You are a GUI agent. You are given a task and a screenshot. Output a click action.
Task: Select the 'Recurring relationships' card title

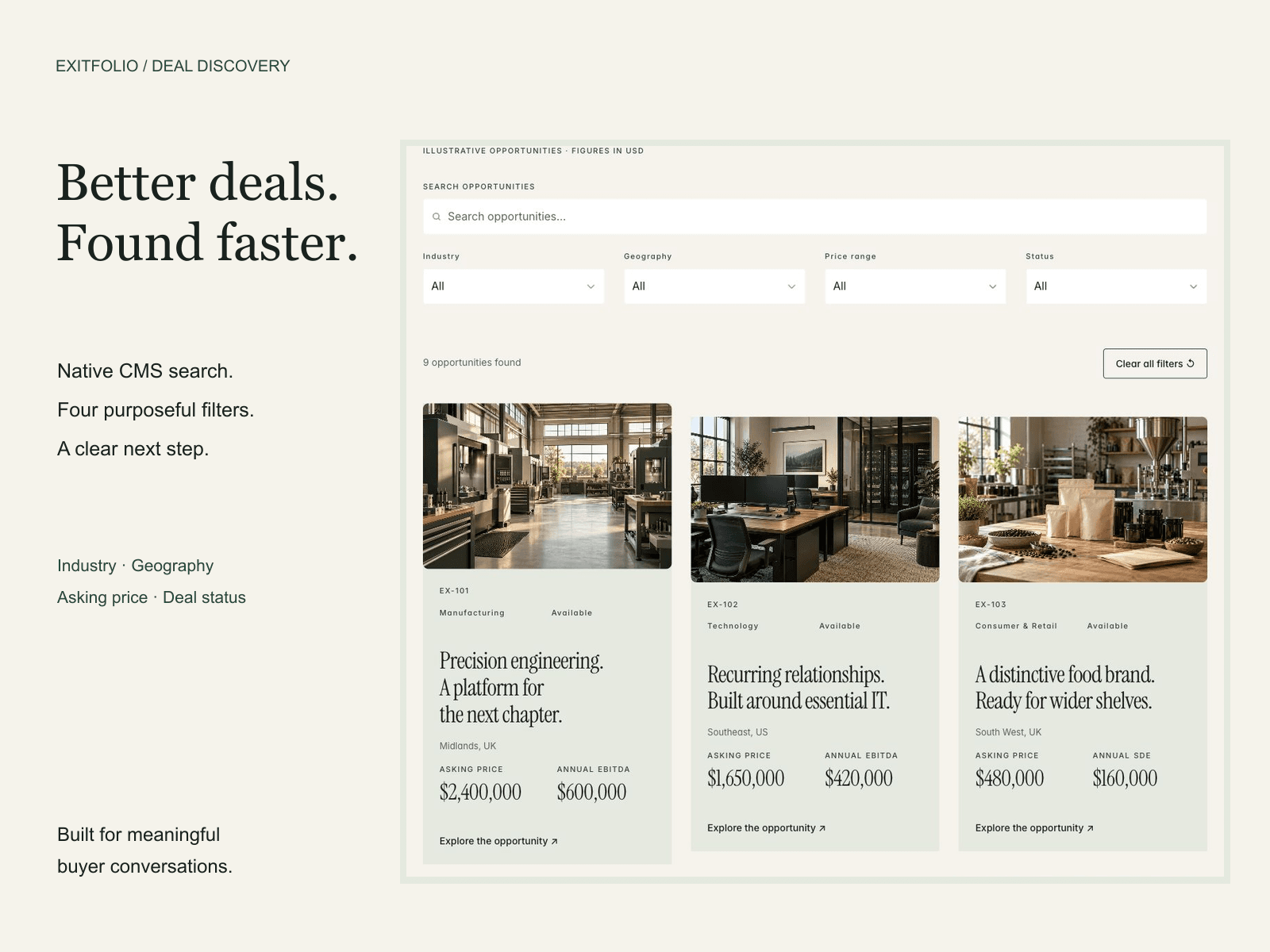tap(799, 688)
